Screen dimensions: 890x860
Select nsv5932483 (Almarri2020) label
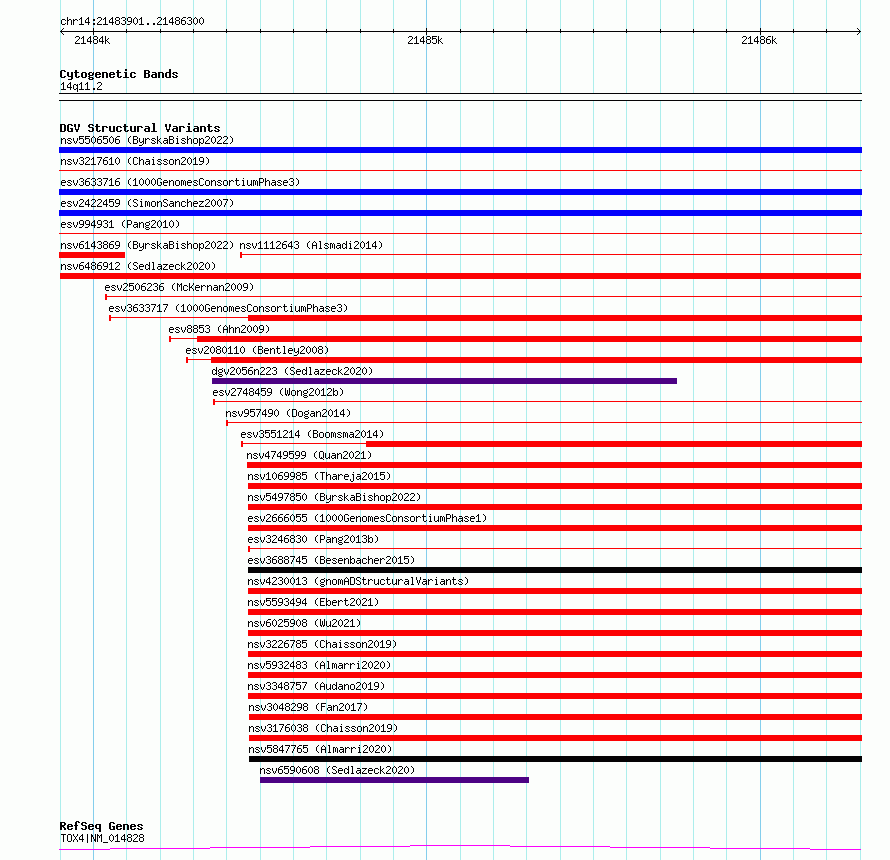coord(320,665)
